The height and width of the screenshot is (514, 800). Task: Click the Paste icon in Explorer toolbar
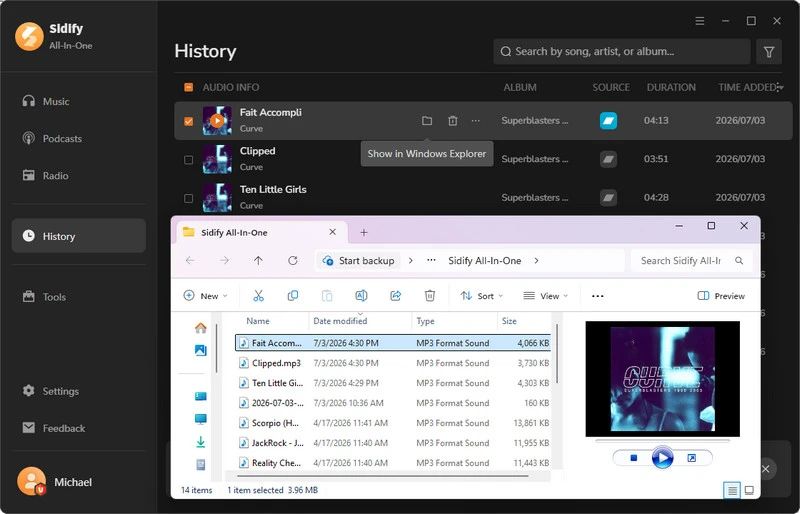click(x=327, y=296)
